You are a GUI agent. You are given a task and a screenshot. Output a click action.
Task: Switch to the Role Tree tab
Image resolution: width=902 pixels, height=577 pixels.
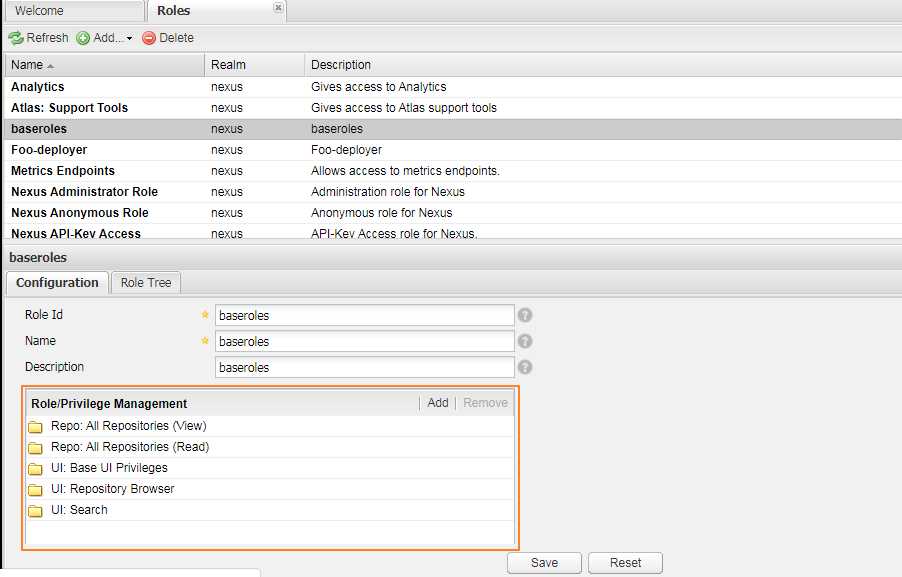point(146,282)
